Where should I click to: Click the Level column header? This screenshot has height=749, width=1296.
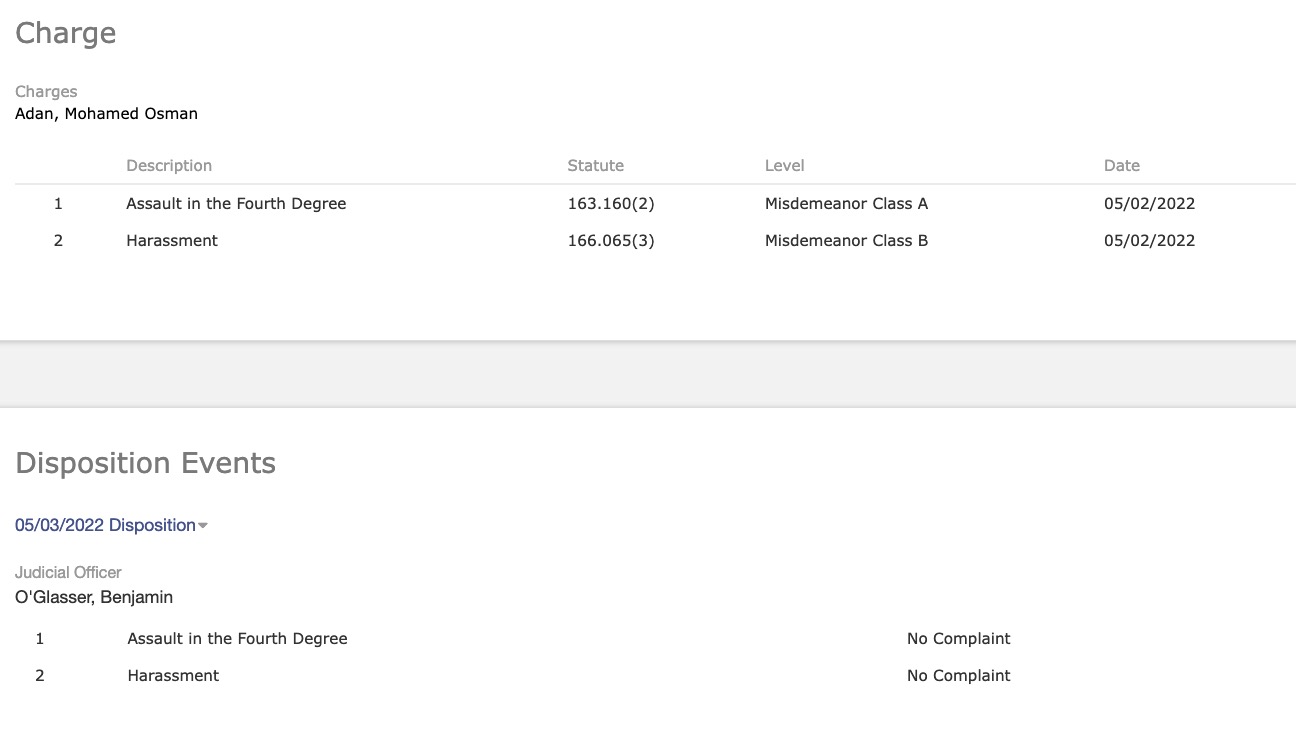tap(784, 166)
